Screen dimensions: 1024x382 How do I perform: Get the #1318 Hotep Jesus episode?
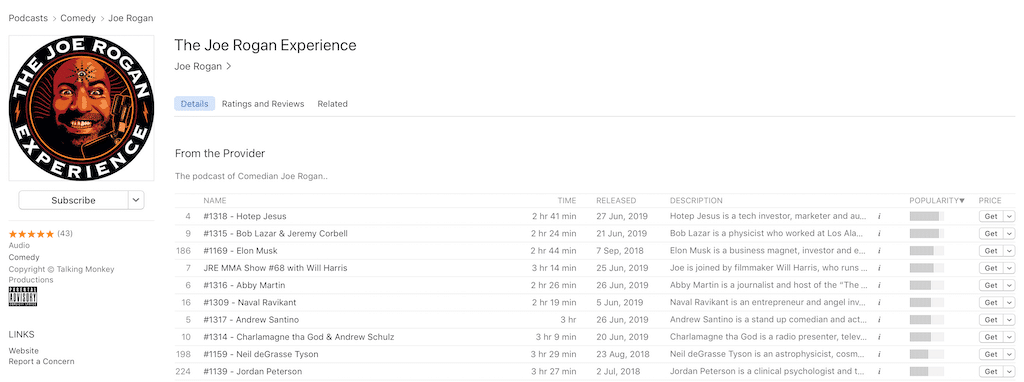tap(991, 216)
